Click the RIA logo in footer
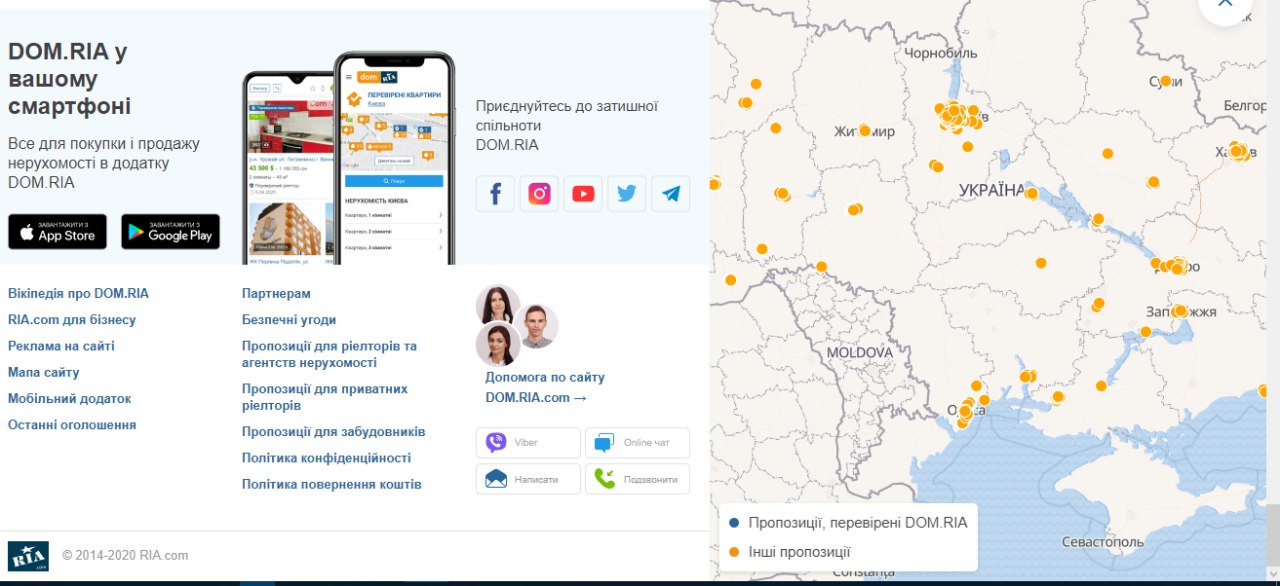The width and height of the screenshot is (1280, 586). [x=28, y=556]
